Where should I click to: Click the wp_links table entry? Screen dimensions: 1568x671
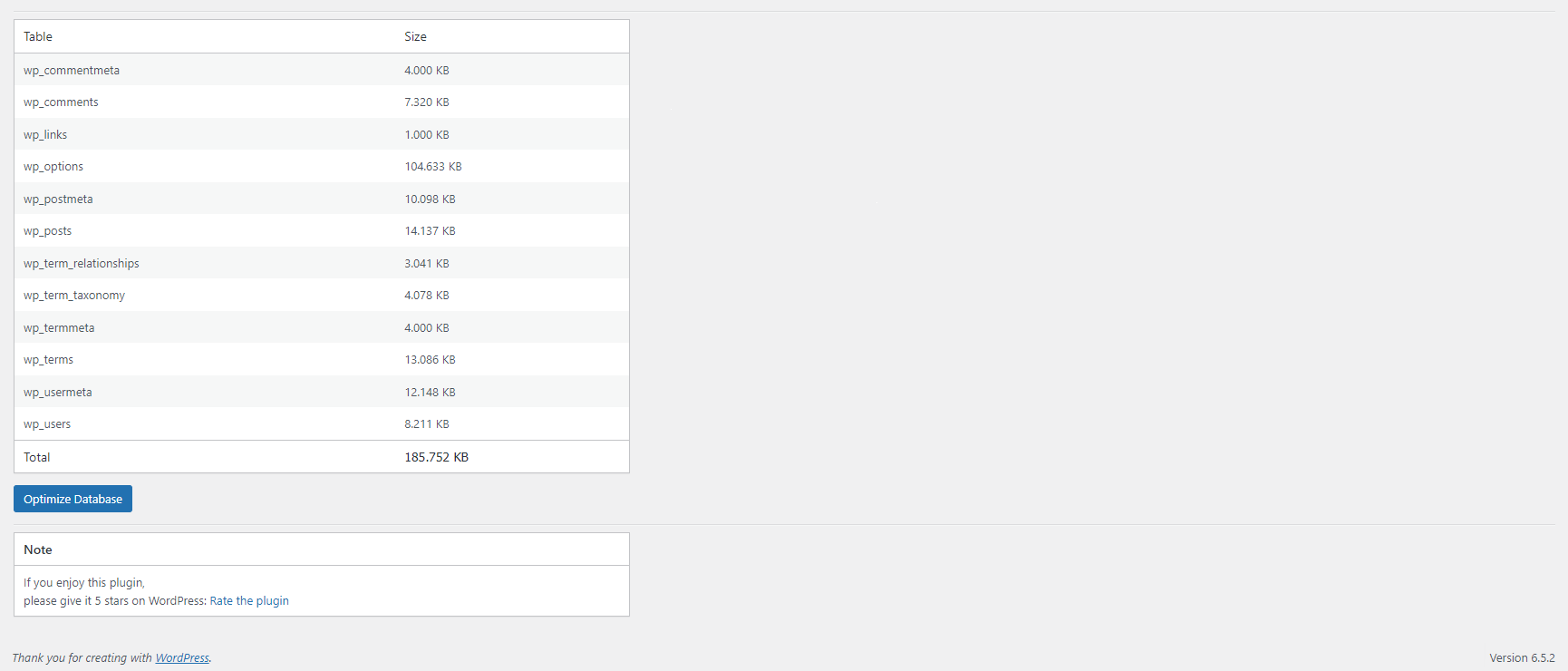click(45, 135)
